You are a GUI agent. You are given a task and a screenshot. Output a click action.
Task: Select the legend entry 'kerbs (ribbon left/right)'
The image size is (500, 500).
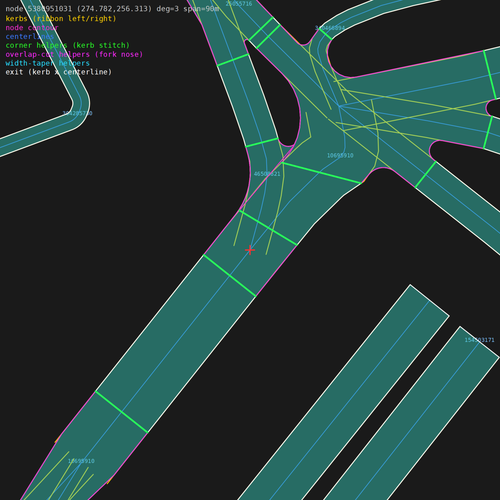pos(61,18)
